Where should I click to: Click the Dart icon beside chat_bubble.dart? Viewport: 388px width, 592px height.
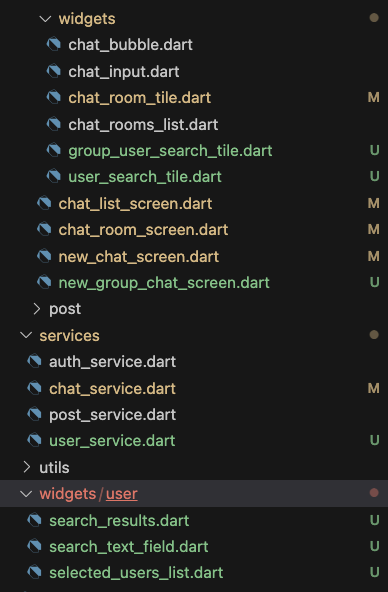[x=54, y=45]
